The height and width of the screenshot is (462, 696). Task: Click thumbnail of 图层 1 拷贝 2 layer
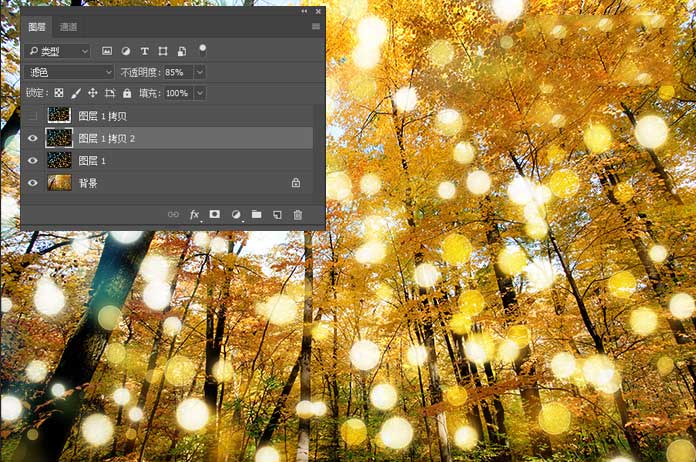tap(59, 138)
